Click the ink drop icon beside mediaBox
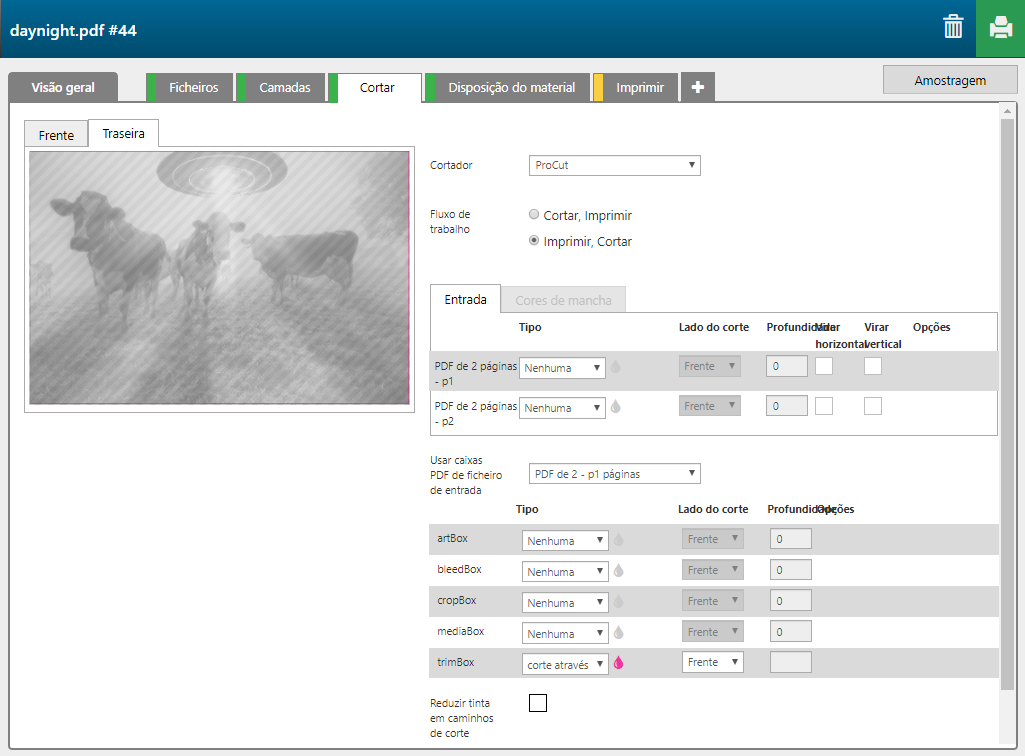 618,633
